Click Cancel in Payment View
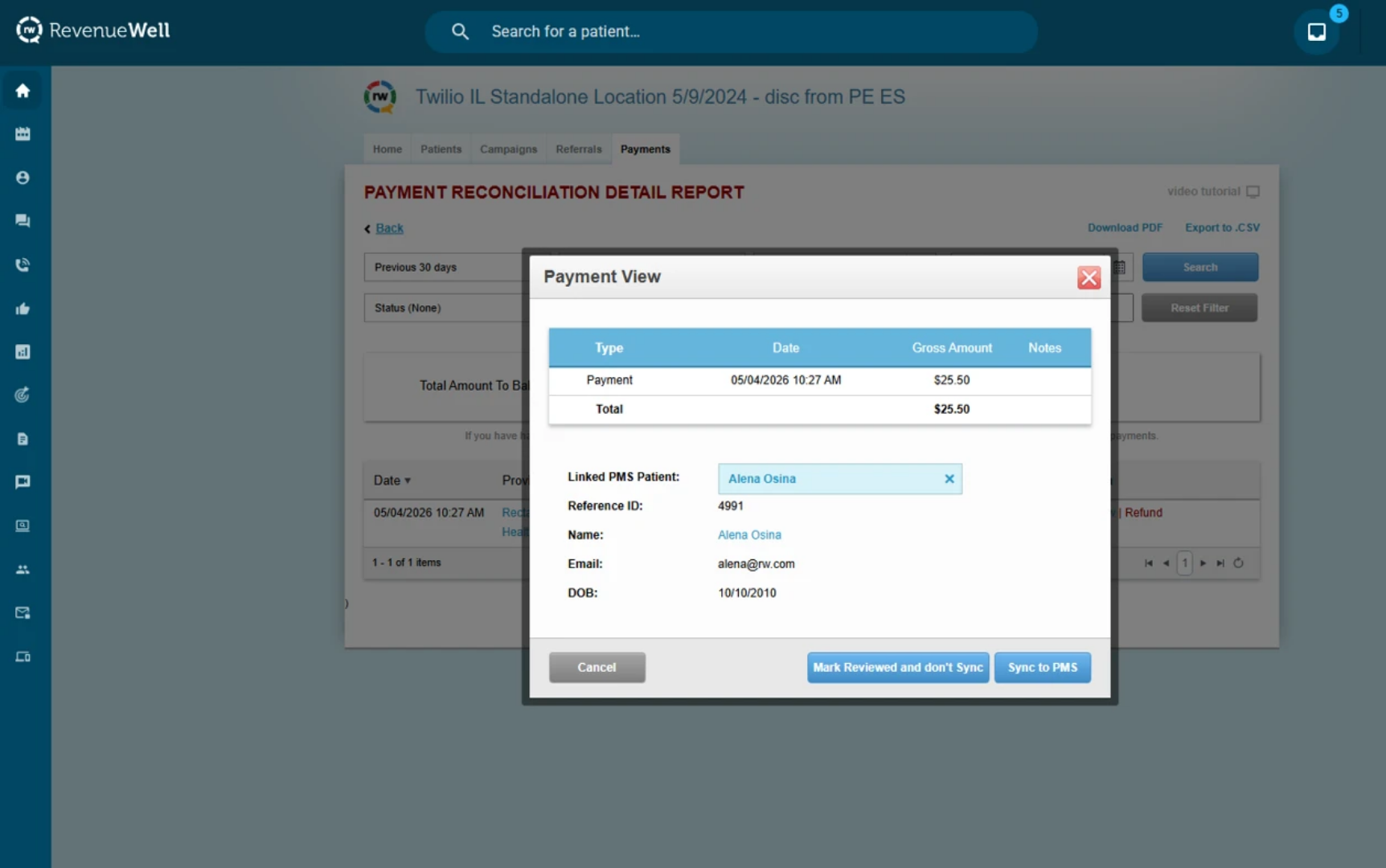 (597, 668)
